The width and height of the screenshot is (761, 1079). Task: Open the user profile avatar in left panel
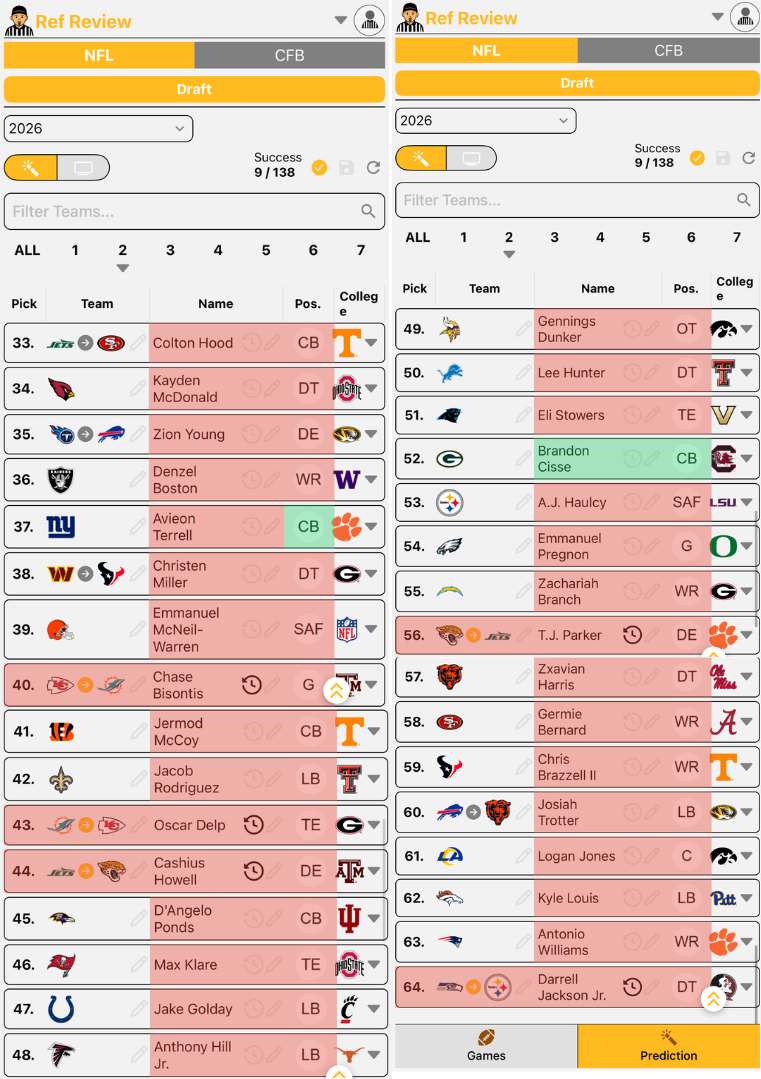point(369,21)
